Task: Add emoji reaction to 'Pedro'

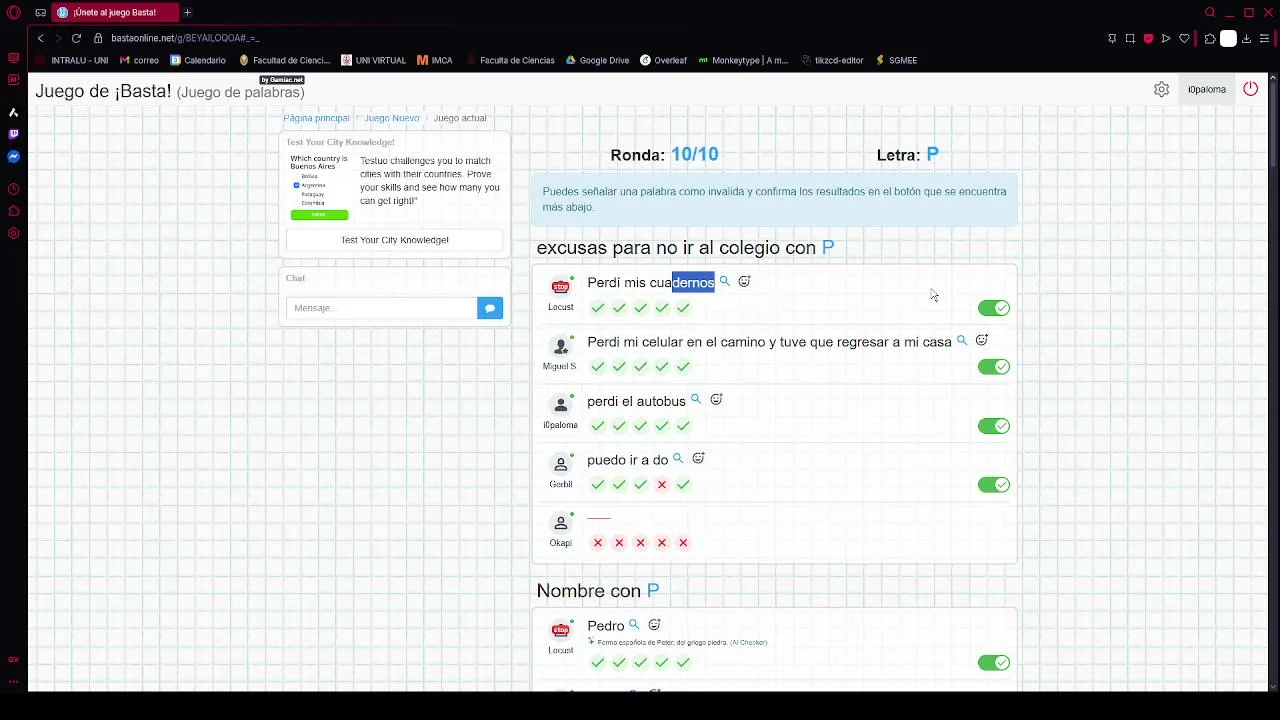Action: pyautogui.click(x=654, y=624)
